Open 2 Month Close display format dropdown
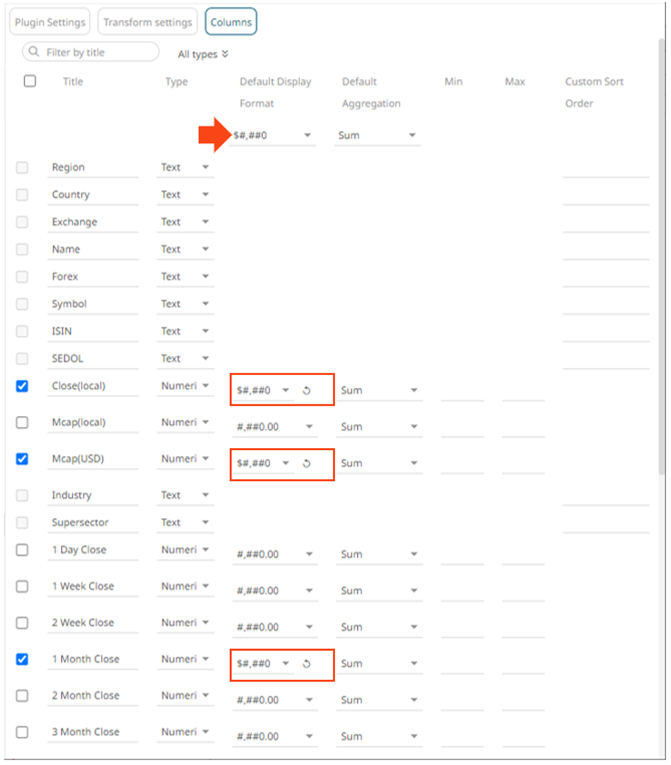Viewport: 671px width, 765px height. [x=275, y=700]
